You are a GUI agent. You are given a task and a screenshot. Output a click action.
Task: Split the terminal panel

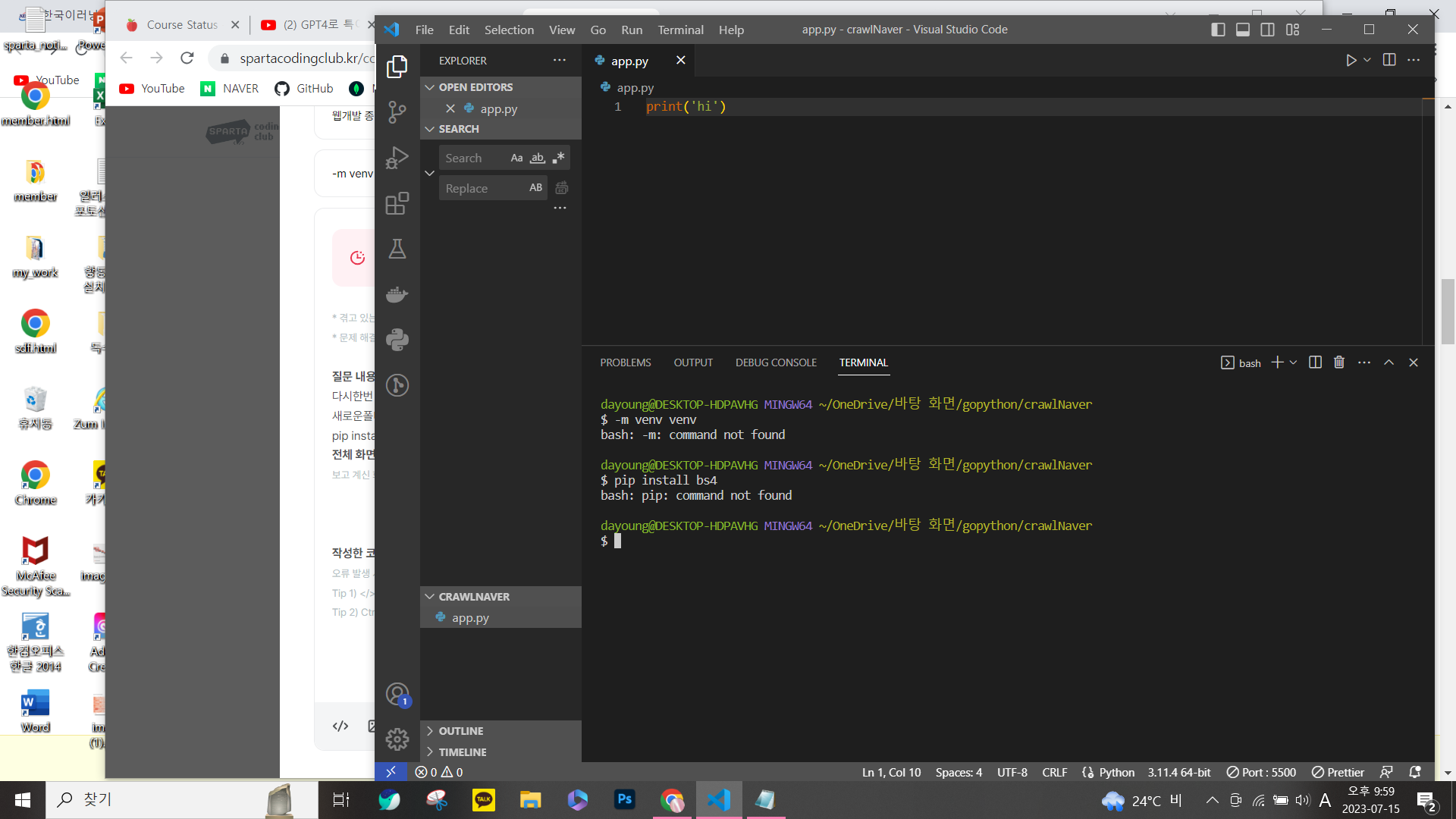(x=1315, y=362)
